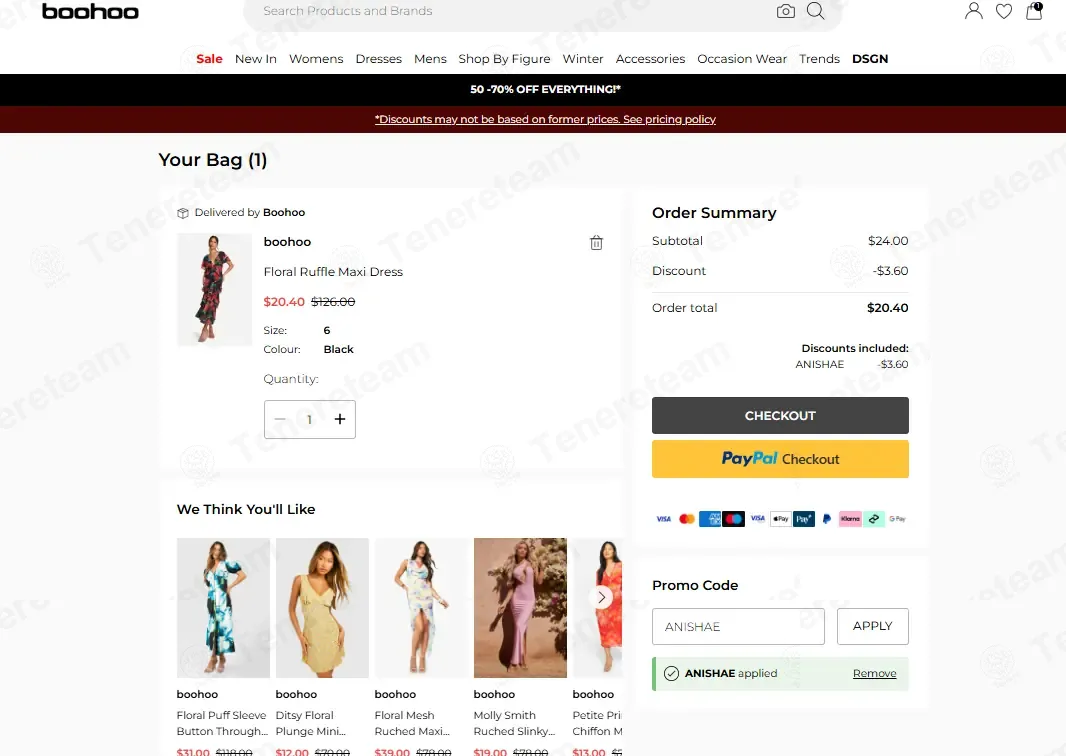1066x756 pixels.
Task: Click the Mastercard payment icon
Action: point(687,519)
